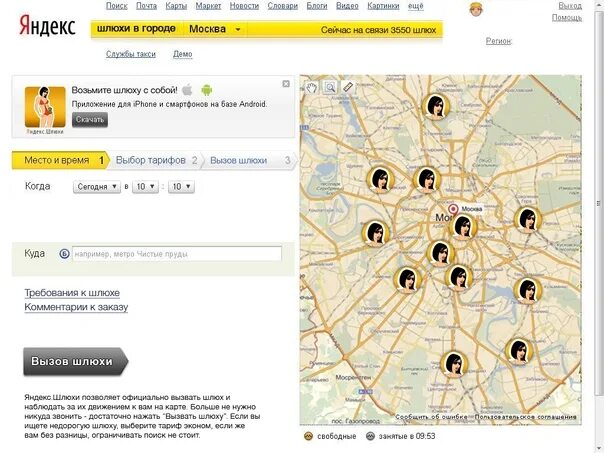The height and width of the screenshot is (453, 604).
Task: Open Картинки in the top navigation
Action: click(383, 6)
